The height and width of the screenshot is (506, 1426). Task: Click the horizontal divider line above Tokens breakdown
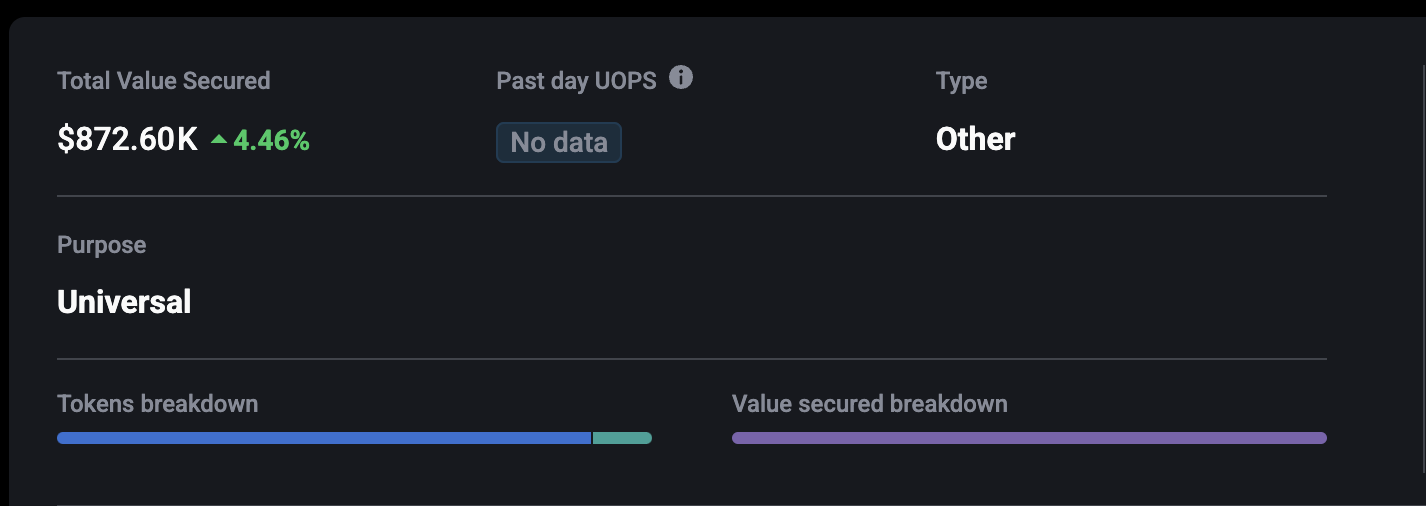coord(692,358)
